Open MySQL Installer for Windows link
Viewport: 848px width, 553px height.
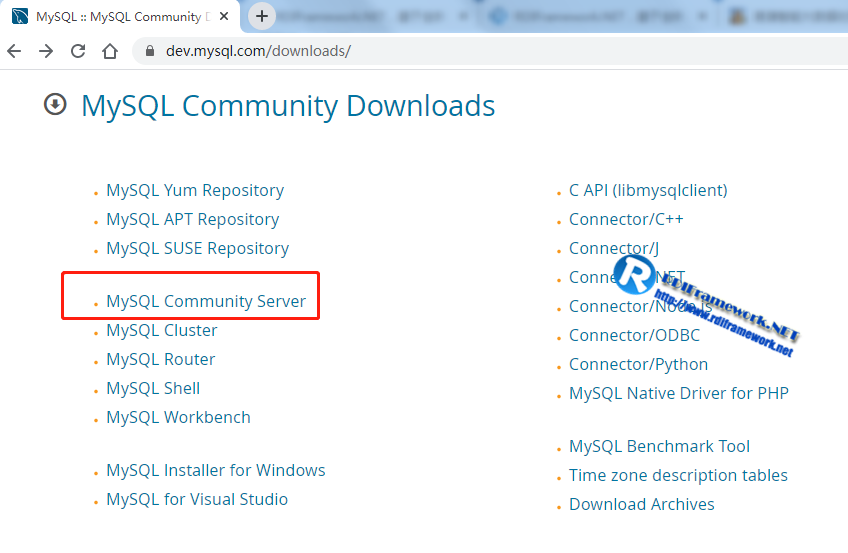[216, 470]
